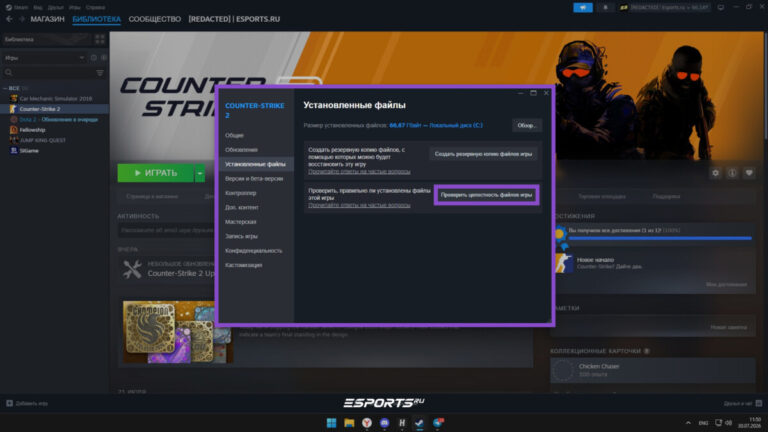Add Counter-Strike 2 to favorites heart icon
Image resolution: width=768 pixels, height=432 pixels.
click(749, 173)
